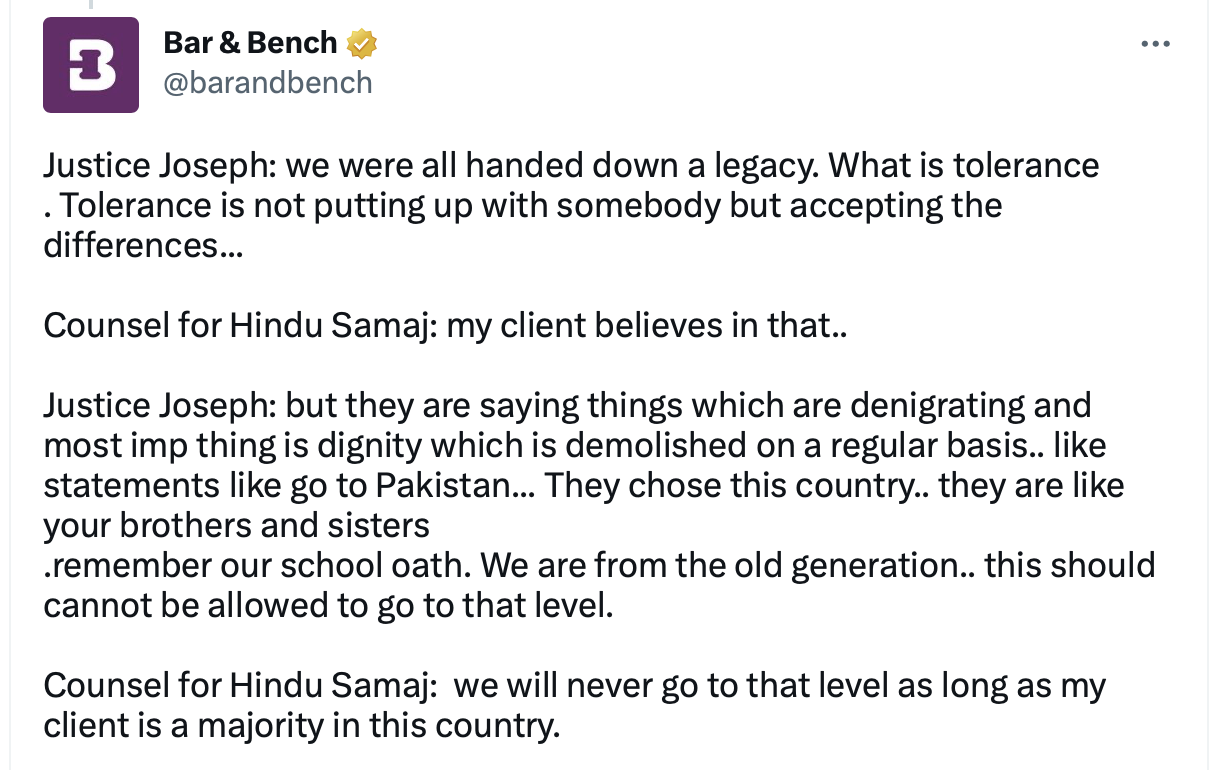
Task: Click 'my client believes in that..' line
Action: point(446,326)
